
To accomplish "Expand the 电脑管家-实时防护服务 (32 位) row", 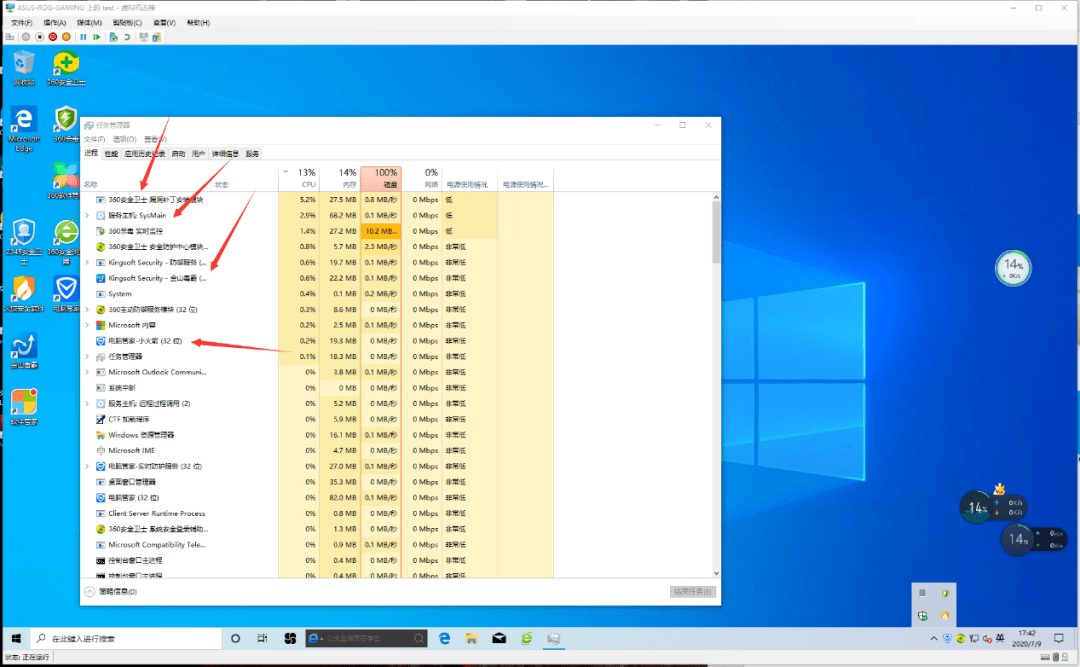I will pos(87,466).
